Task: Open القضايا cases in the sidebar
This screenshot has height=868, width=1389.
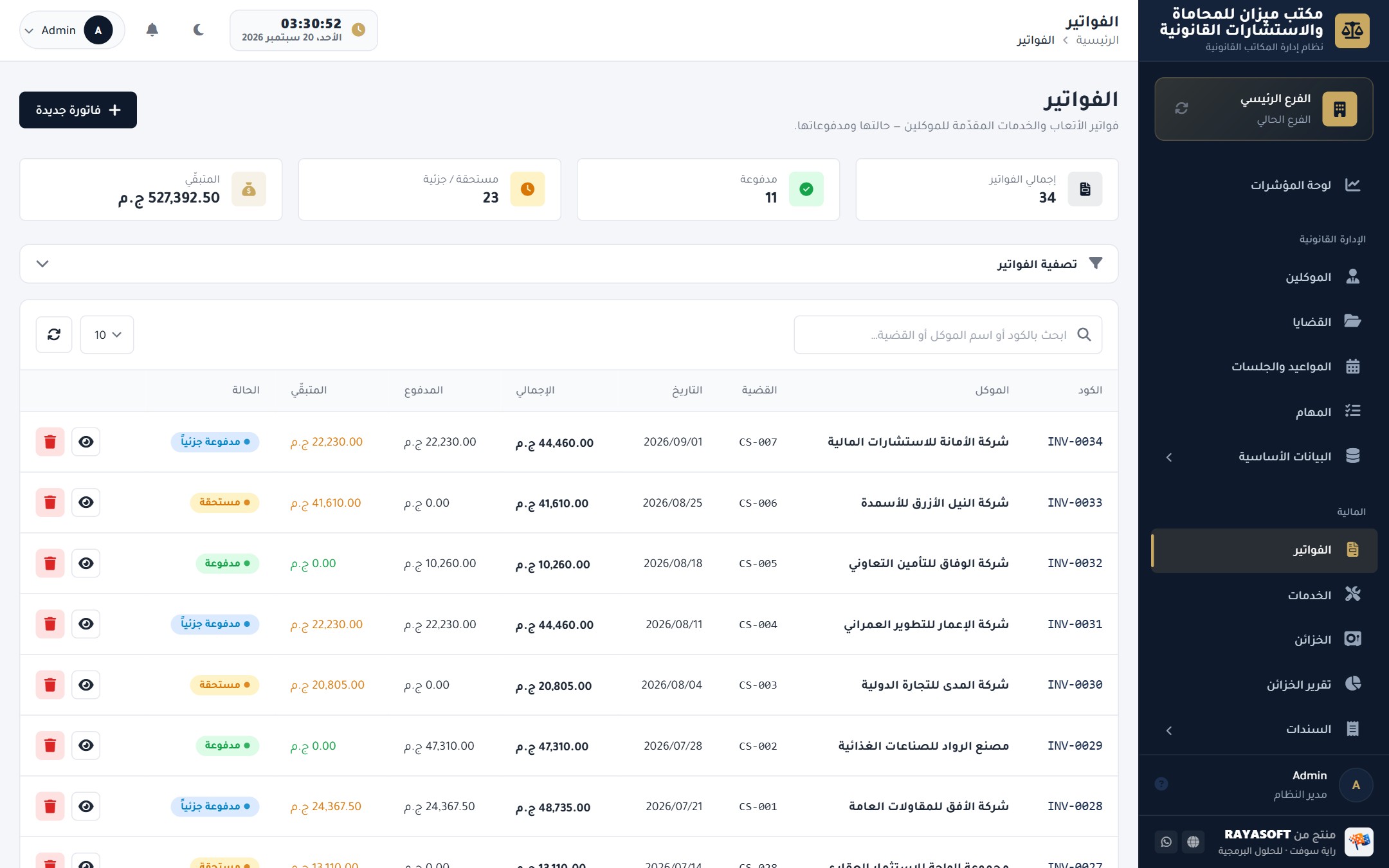Action: point(1264,321)
